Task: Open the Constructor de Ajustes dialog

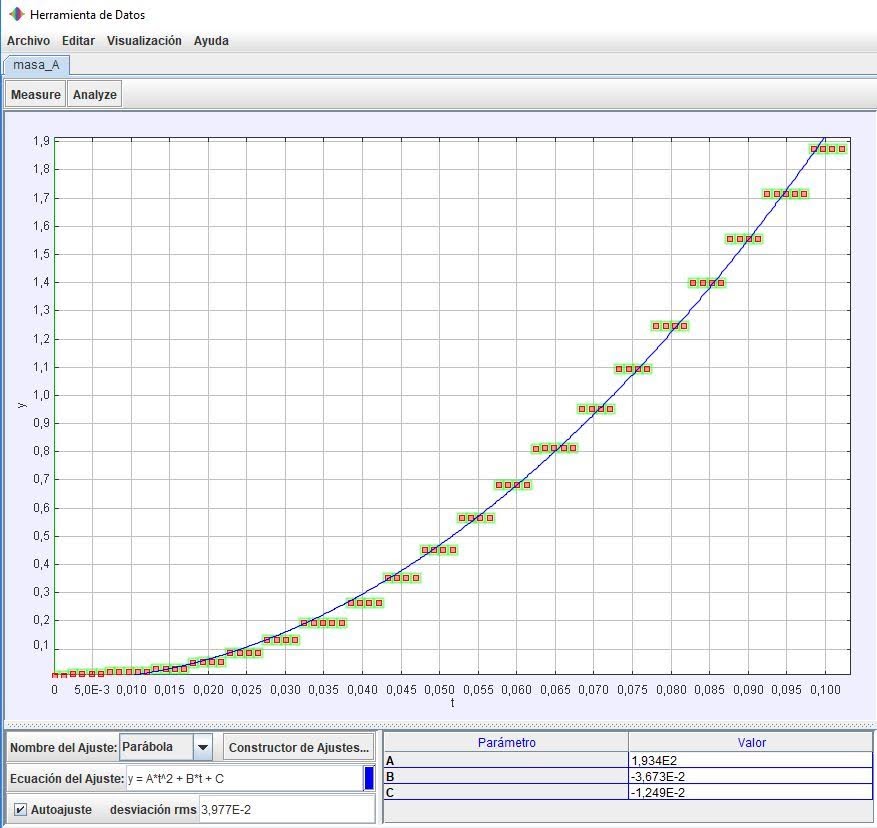Action: [x=298, y=747]
